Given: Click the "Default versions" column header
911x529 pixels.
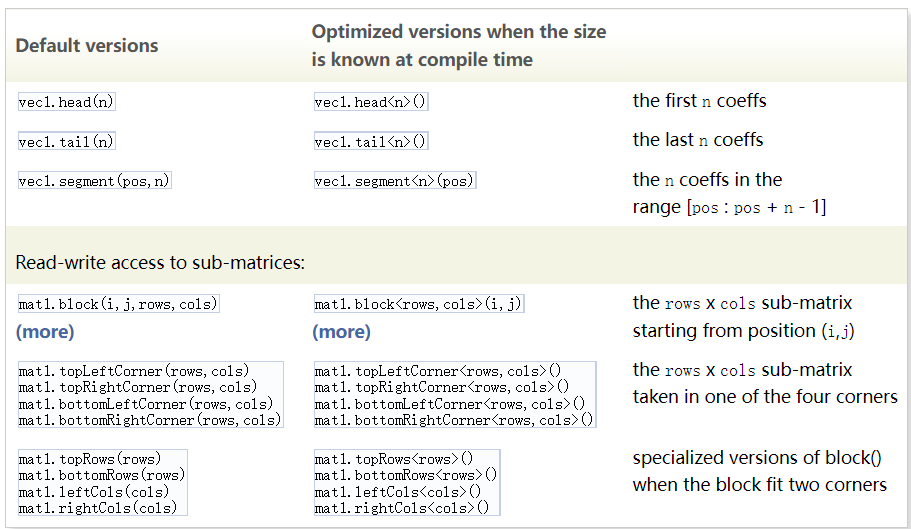Looking at the screenshot, I should (87, 46).
